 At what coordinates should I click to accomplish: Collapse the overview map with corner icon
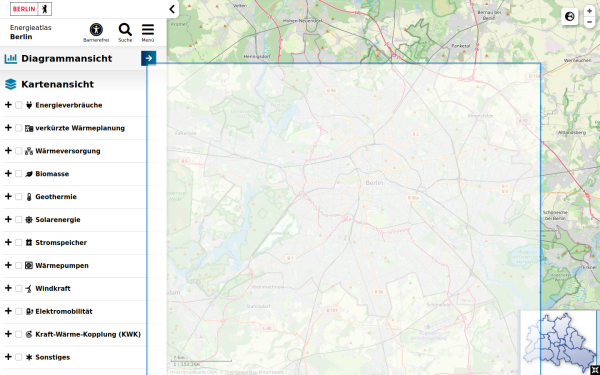click(594, 370)
